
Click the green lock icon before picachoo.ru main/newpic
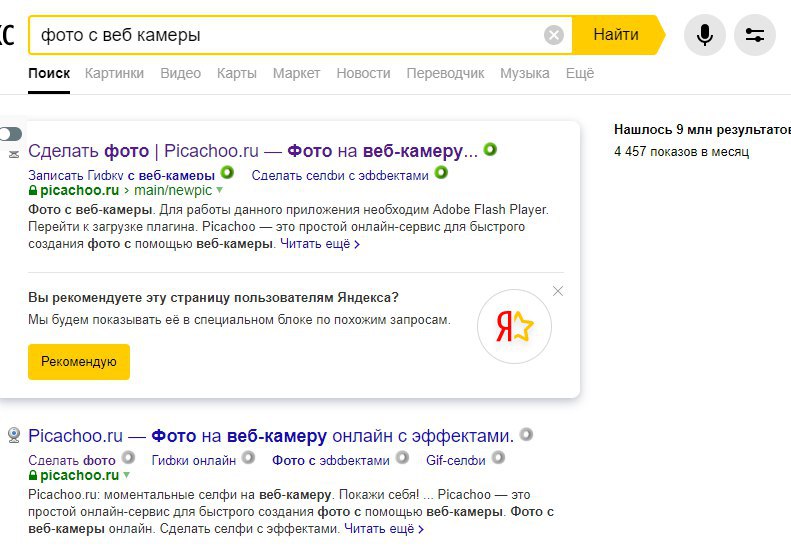(33, 190)
